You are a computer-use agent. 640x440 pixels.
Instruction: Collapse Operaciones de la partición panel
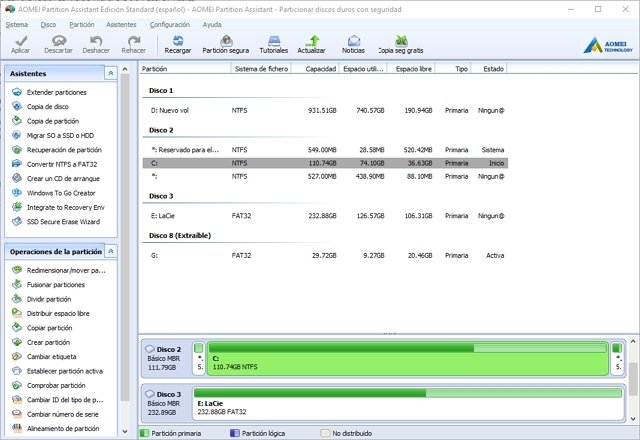[111, 251]
